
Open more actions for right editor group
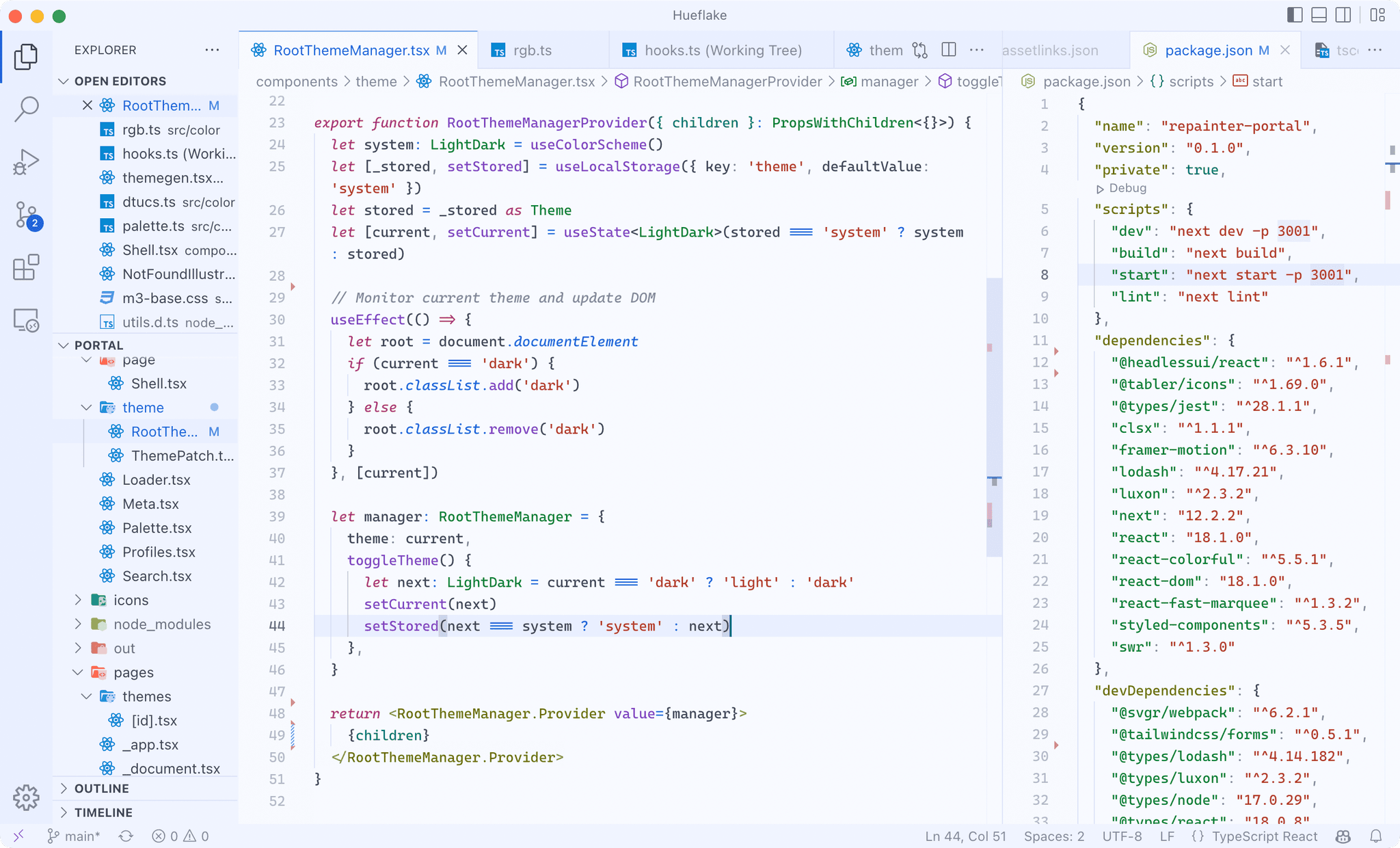pyautogui.click(x=1375, y=50)
